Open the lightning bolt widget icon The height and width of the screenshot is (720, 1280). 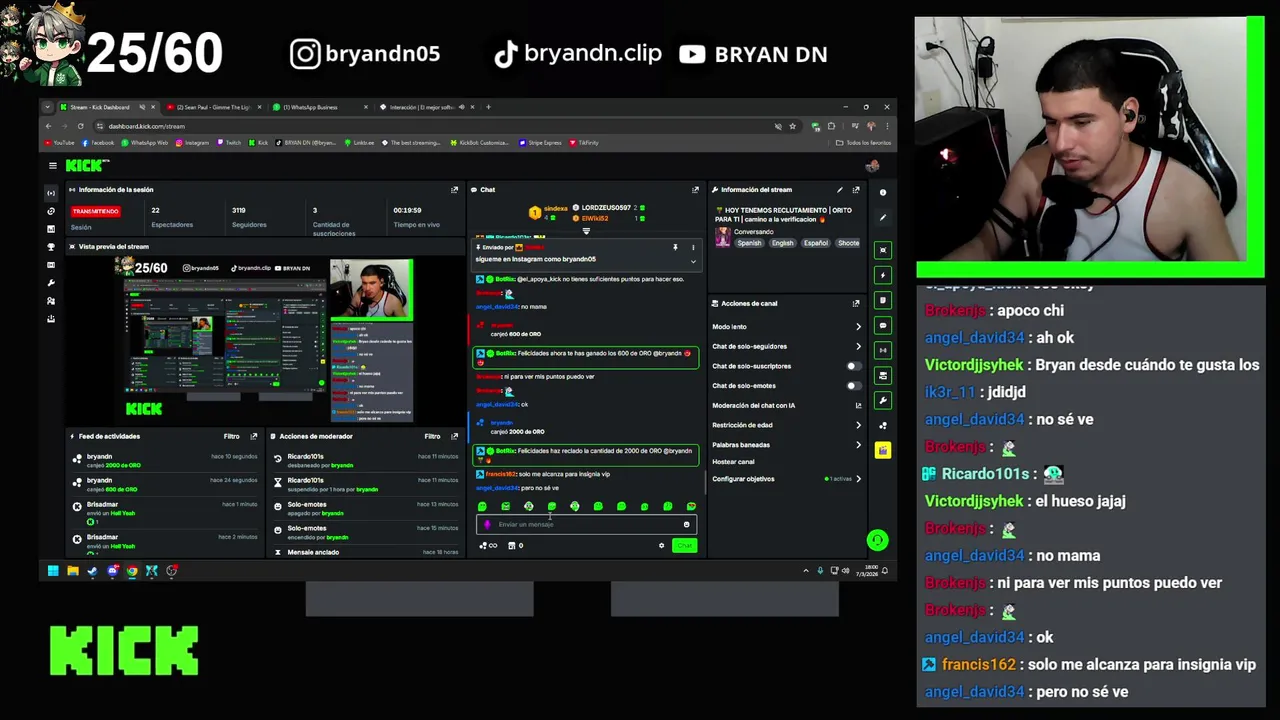883,275
